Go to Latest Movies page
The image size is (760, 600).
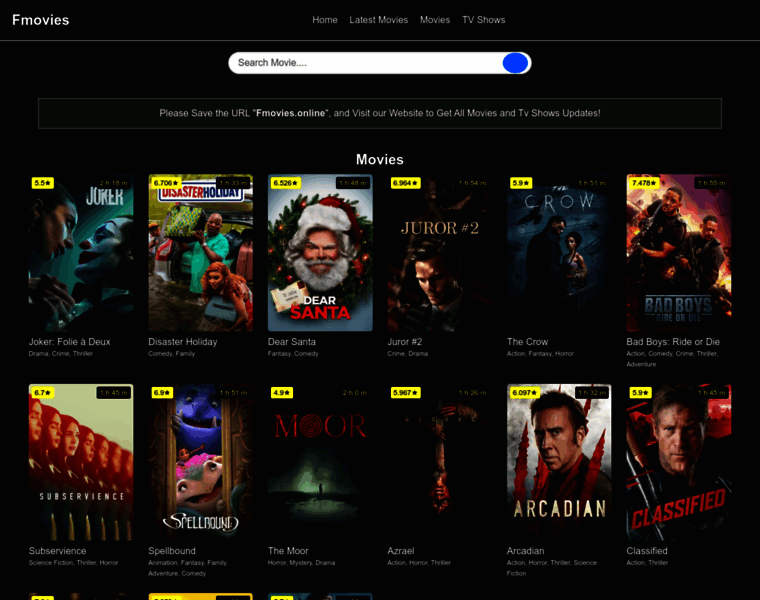(x=379, y=20)
